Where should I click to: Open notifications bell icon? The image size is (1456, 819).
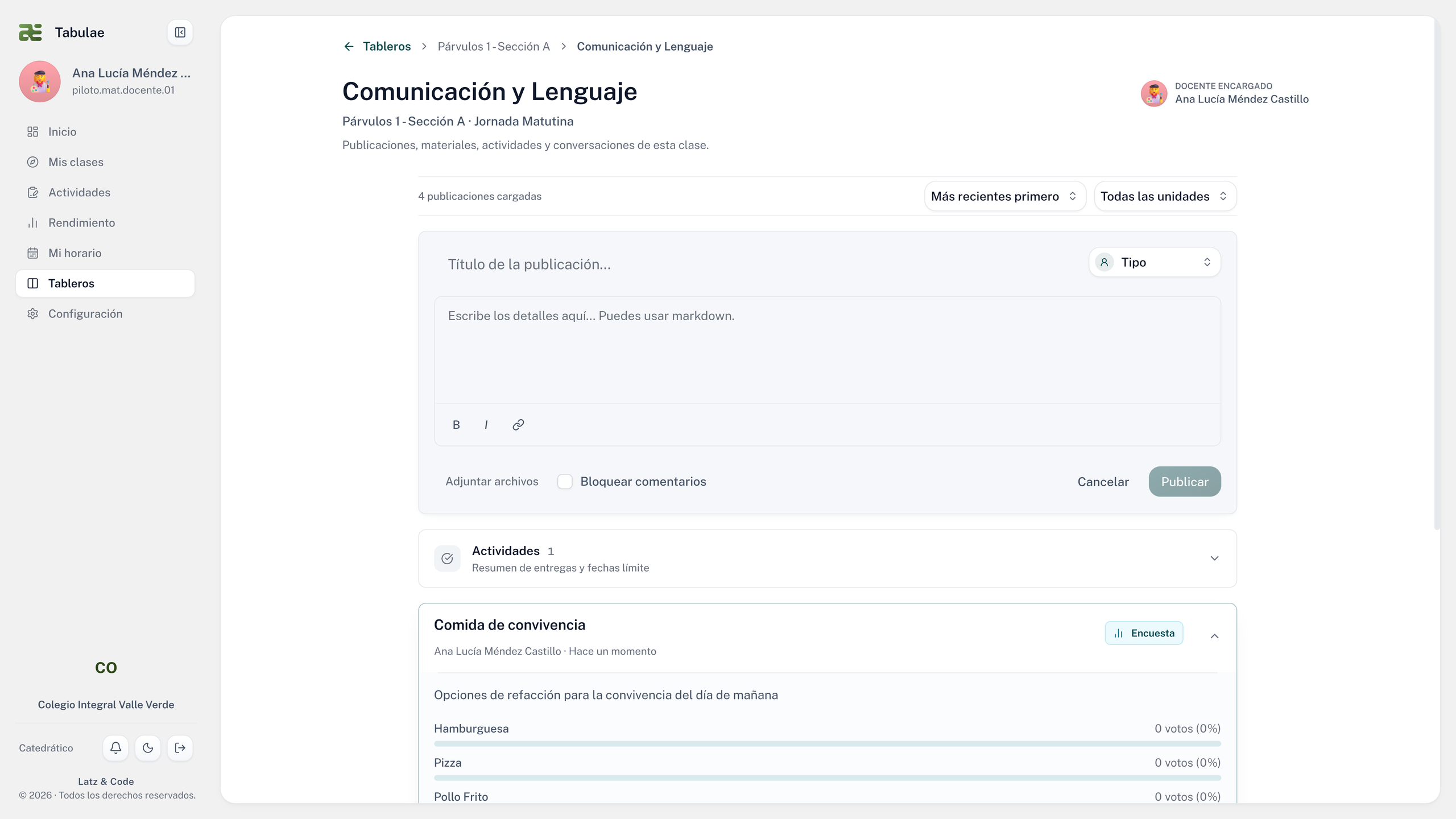pos(115,747)
